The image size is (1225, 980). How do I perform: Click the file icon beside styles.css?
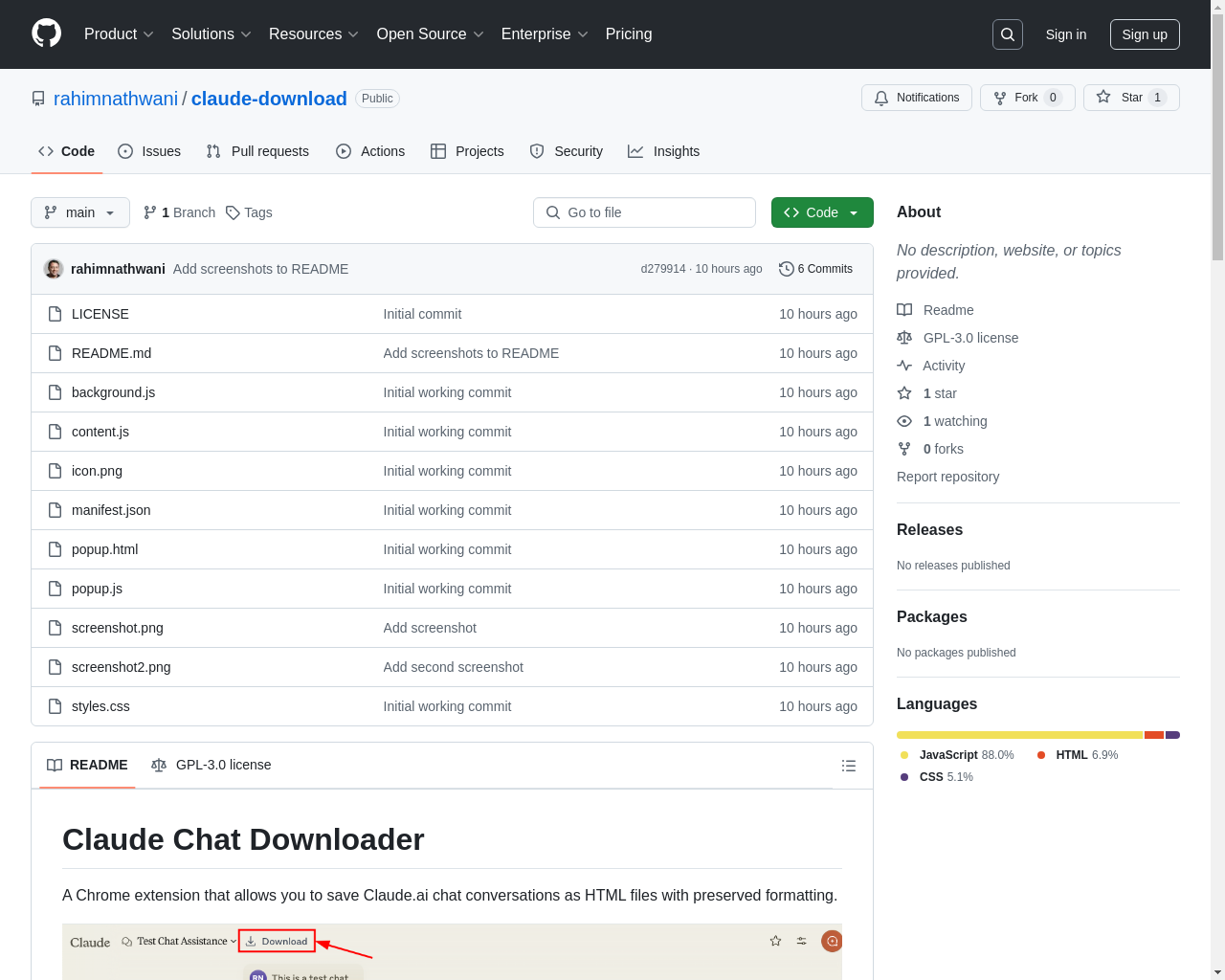[x=56, y=706]
